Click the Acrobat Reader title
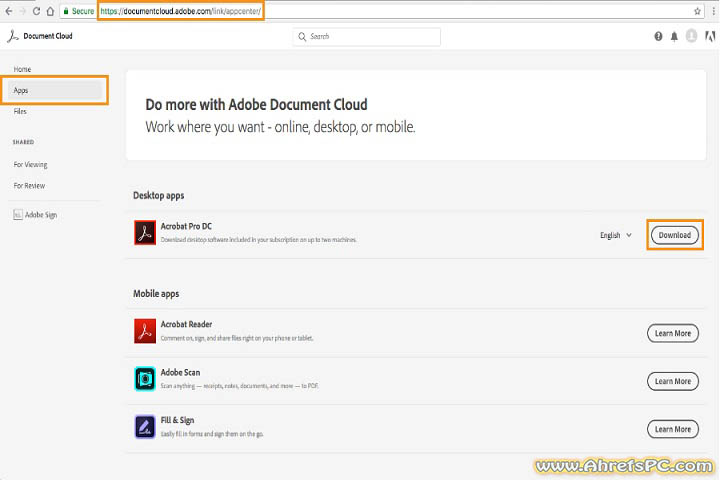Screen dimensions: 720x480 click(x=186, y=324)
